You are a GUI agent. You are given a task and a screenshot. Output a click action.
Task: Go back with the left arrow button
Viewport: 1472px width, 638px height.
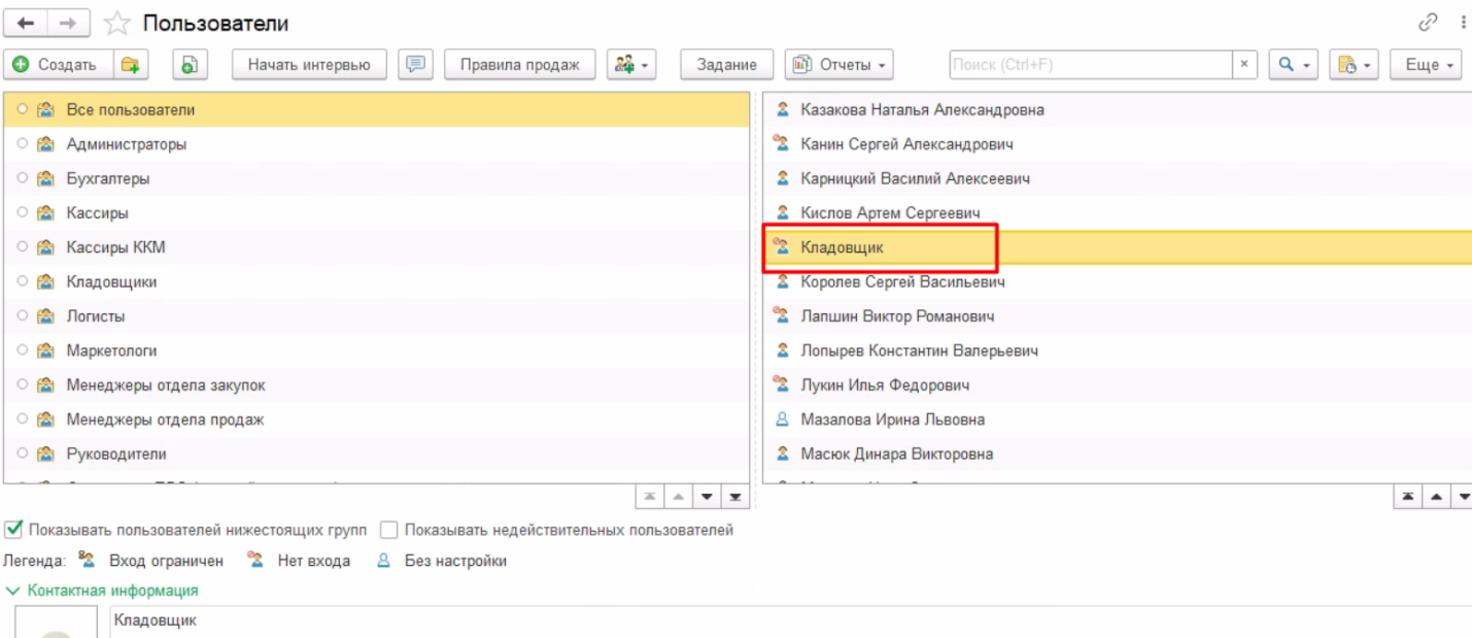tap(26, 23)
